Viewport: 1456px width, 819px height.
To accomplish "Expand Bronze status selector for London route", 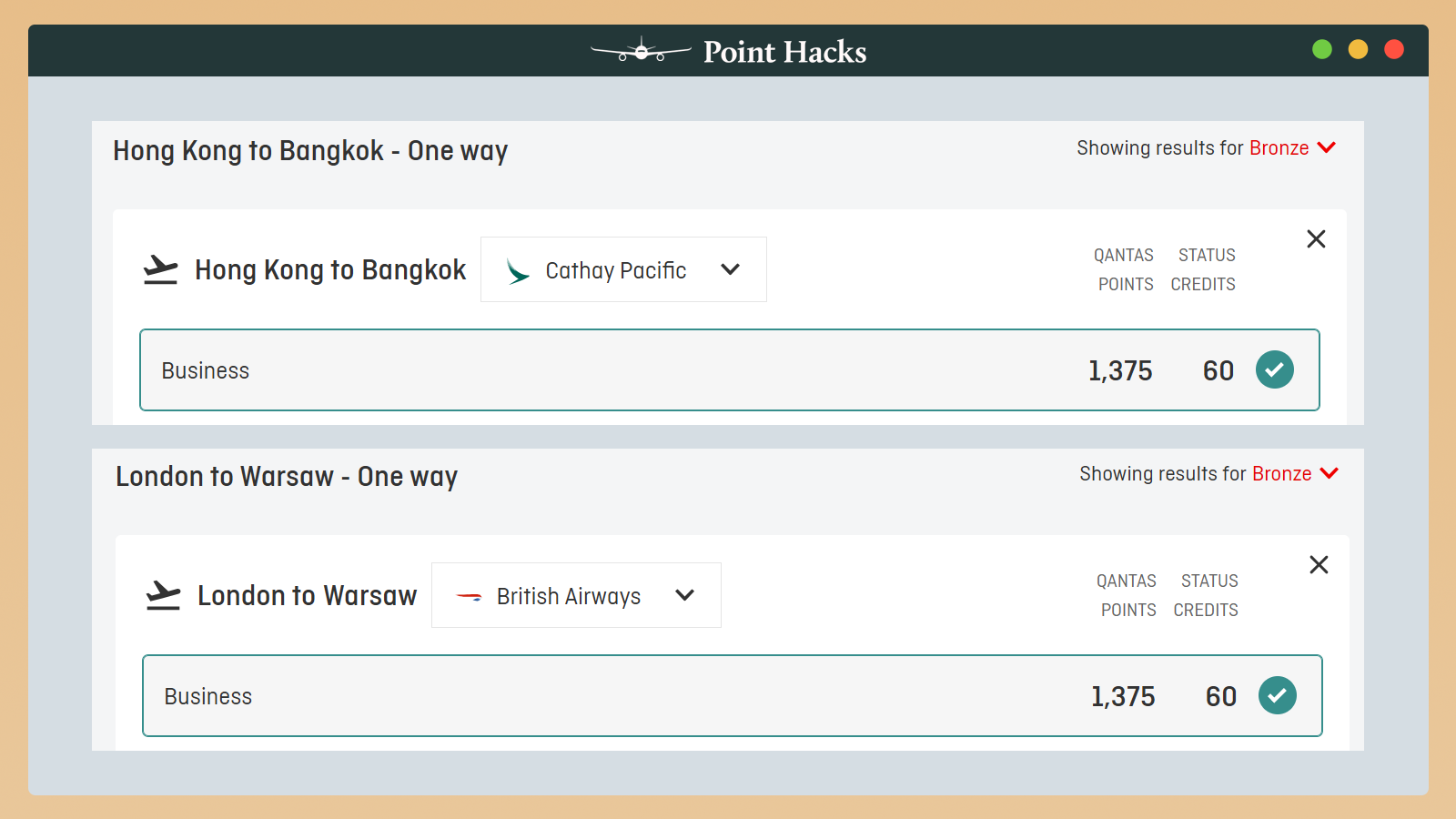I will 1330,473.
